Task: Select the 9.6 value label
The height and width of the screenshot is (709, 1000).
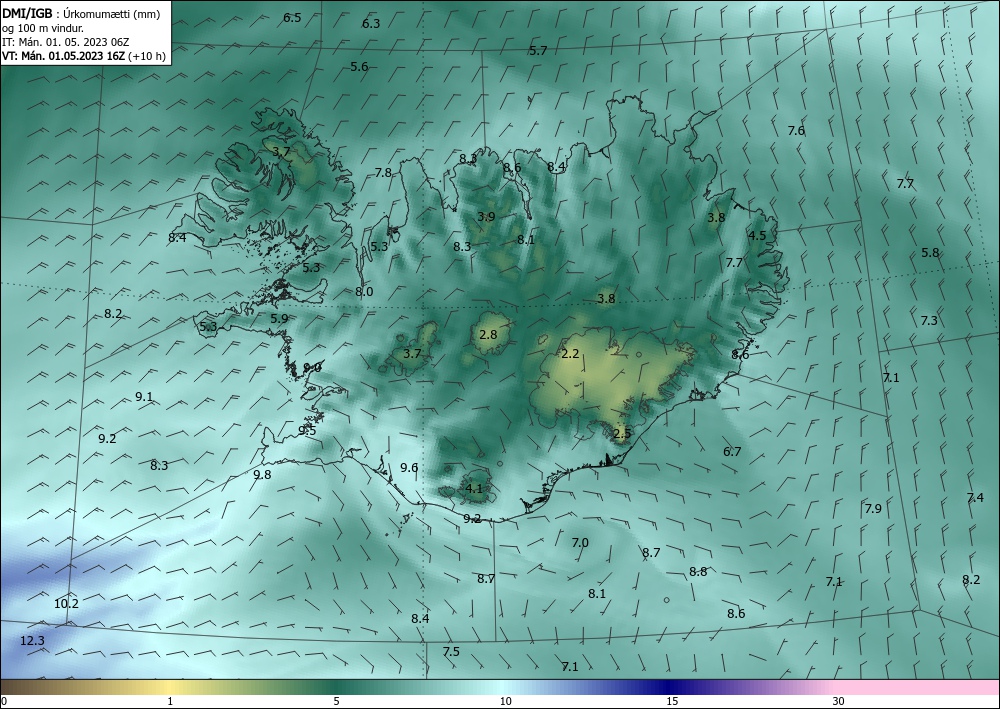Action: [x=409, y=468]
